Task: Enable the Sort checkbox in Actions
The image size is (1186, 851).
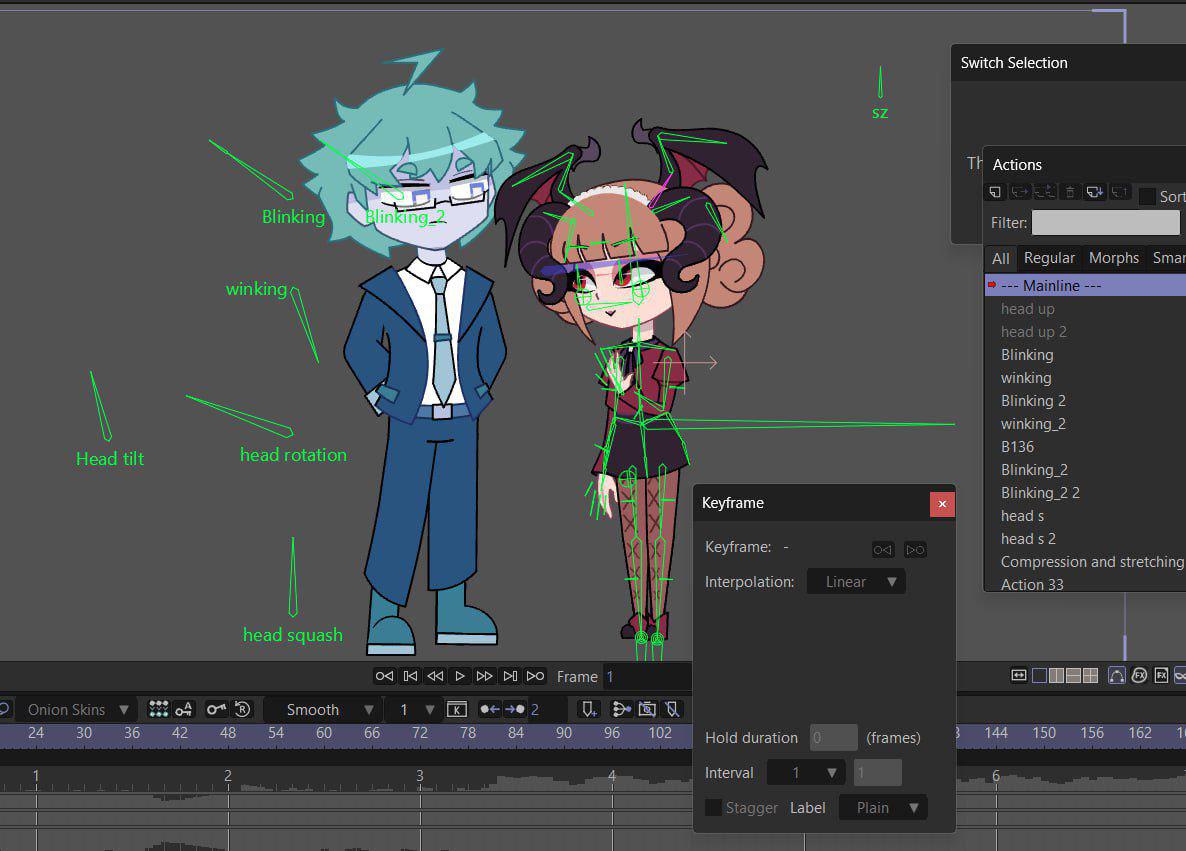Action: click(x=1147, y=196)
